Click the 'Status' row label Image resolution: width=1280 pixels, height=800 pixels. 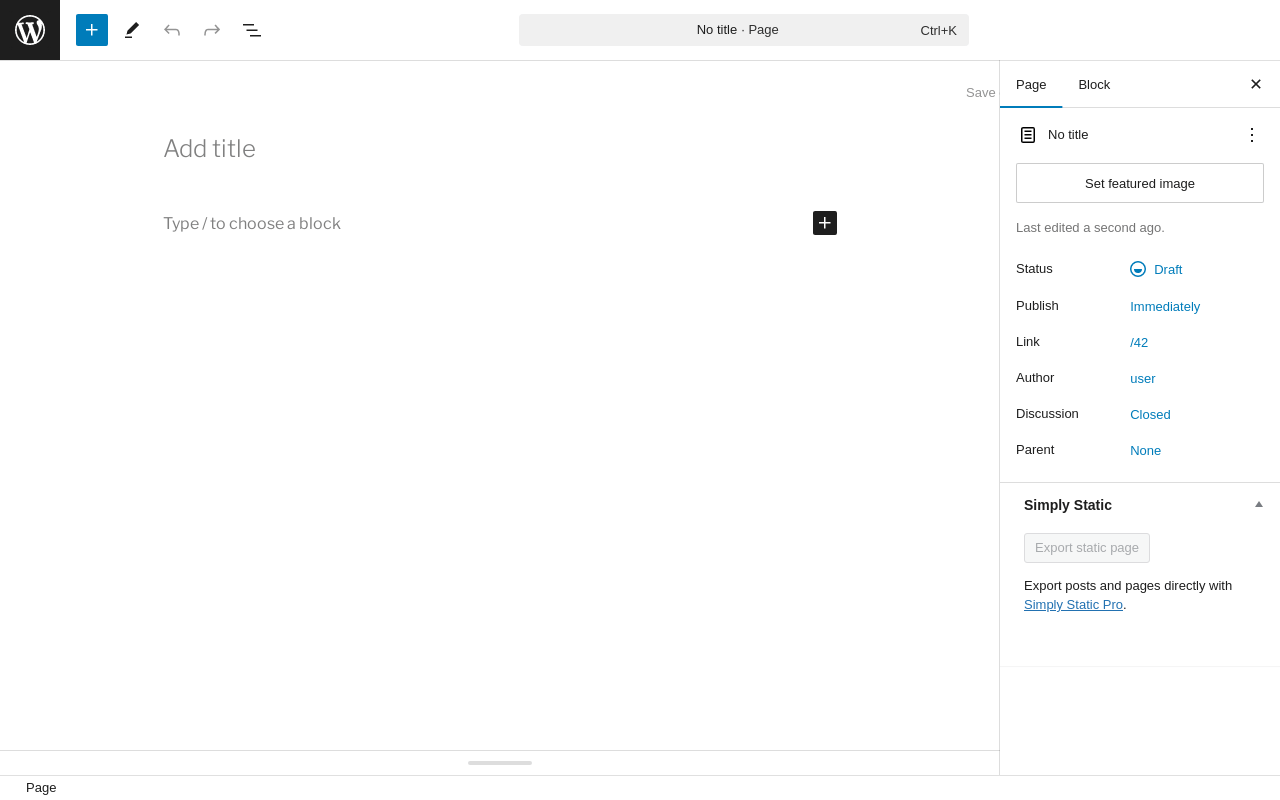coord(1034,269)
